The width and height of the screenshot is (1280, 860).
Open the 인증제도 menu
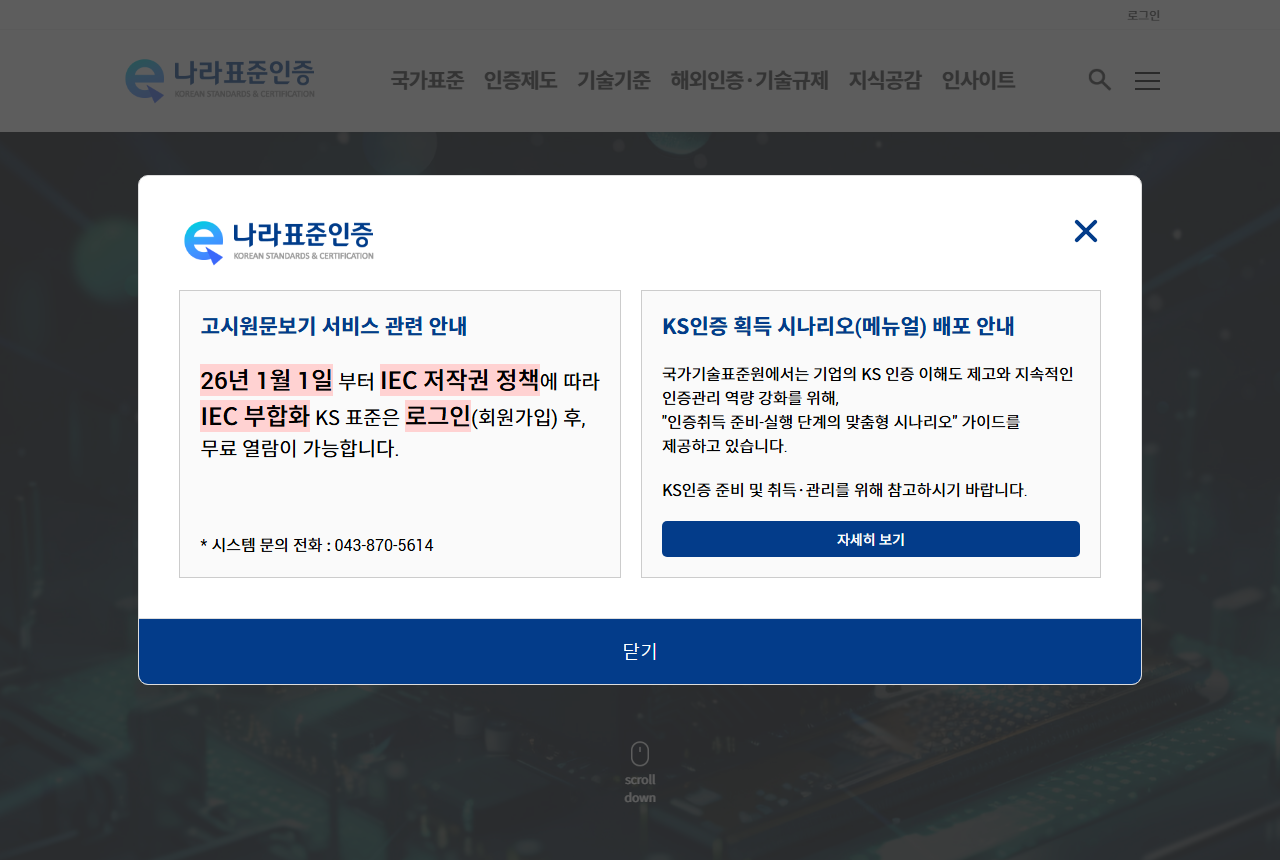[x=520, y=80]
